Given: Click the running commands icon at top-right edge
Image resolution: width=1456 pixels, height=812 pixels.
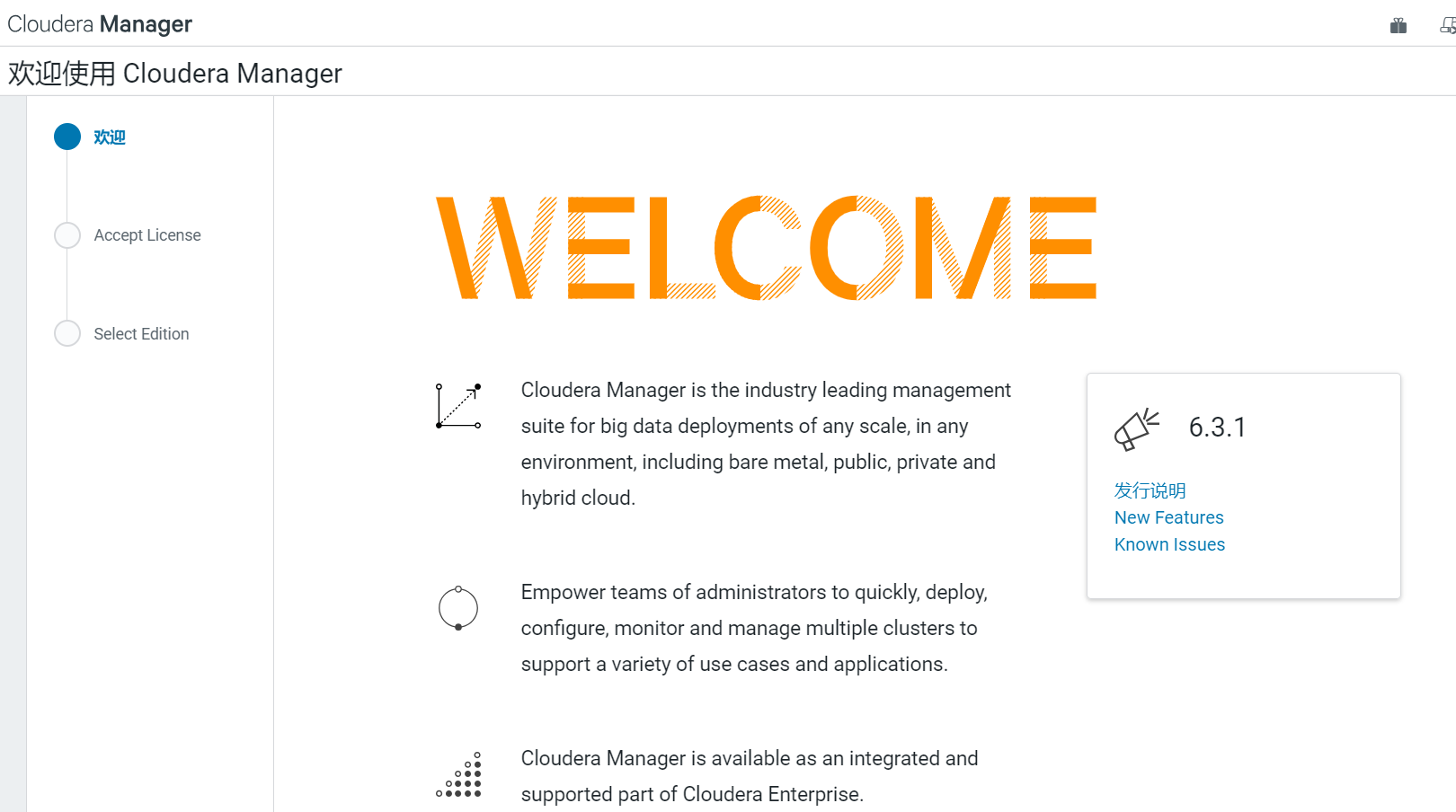Looking at the screenshot, I should point(1447,25).
